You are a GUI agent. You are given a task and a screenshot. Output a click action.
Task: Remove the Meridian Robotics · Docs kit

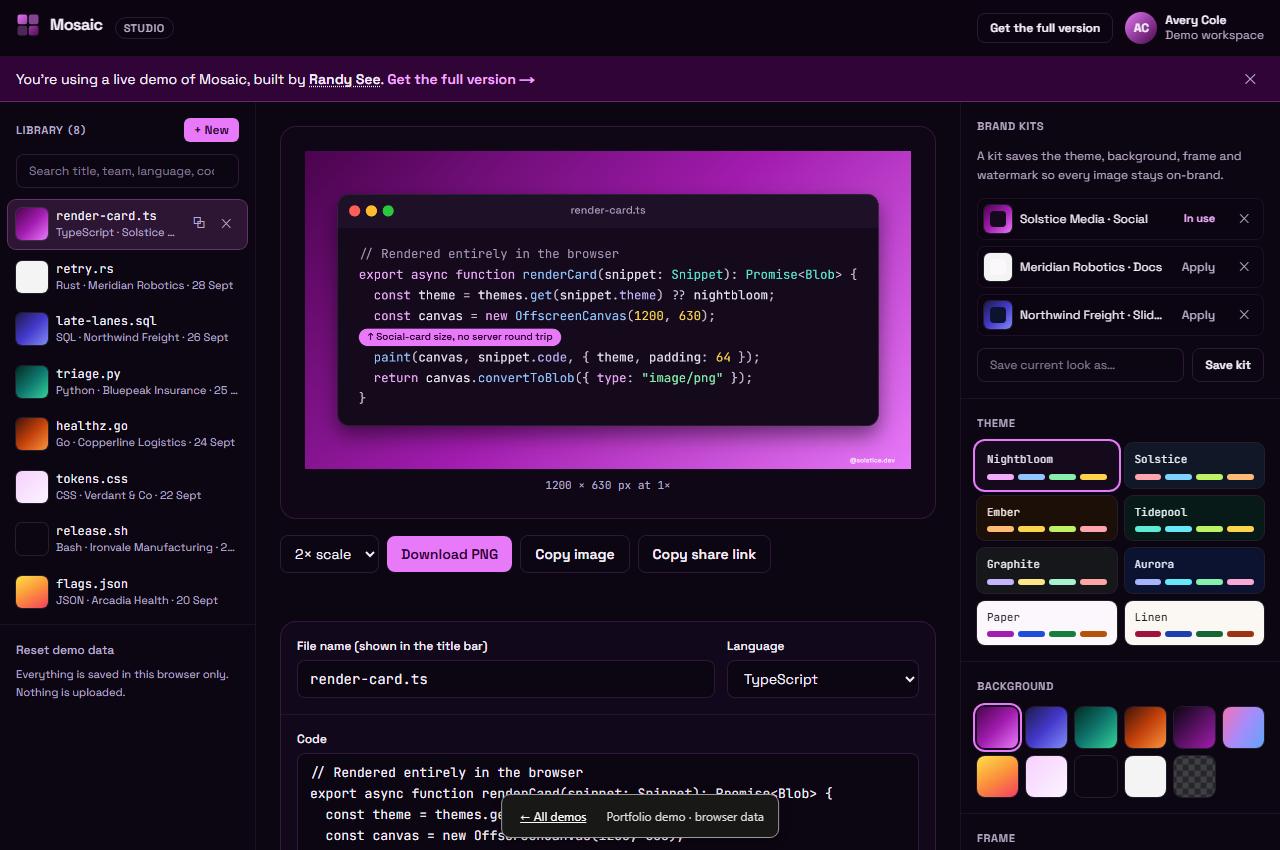point(1244,267)
